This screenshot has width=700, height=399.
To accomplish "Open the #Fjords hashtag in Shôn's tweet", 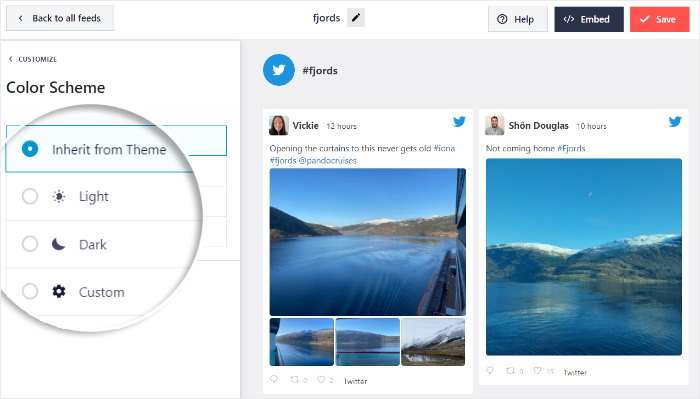I will [571, 148].
